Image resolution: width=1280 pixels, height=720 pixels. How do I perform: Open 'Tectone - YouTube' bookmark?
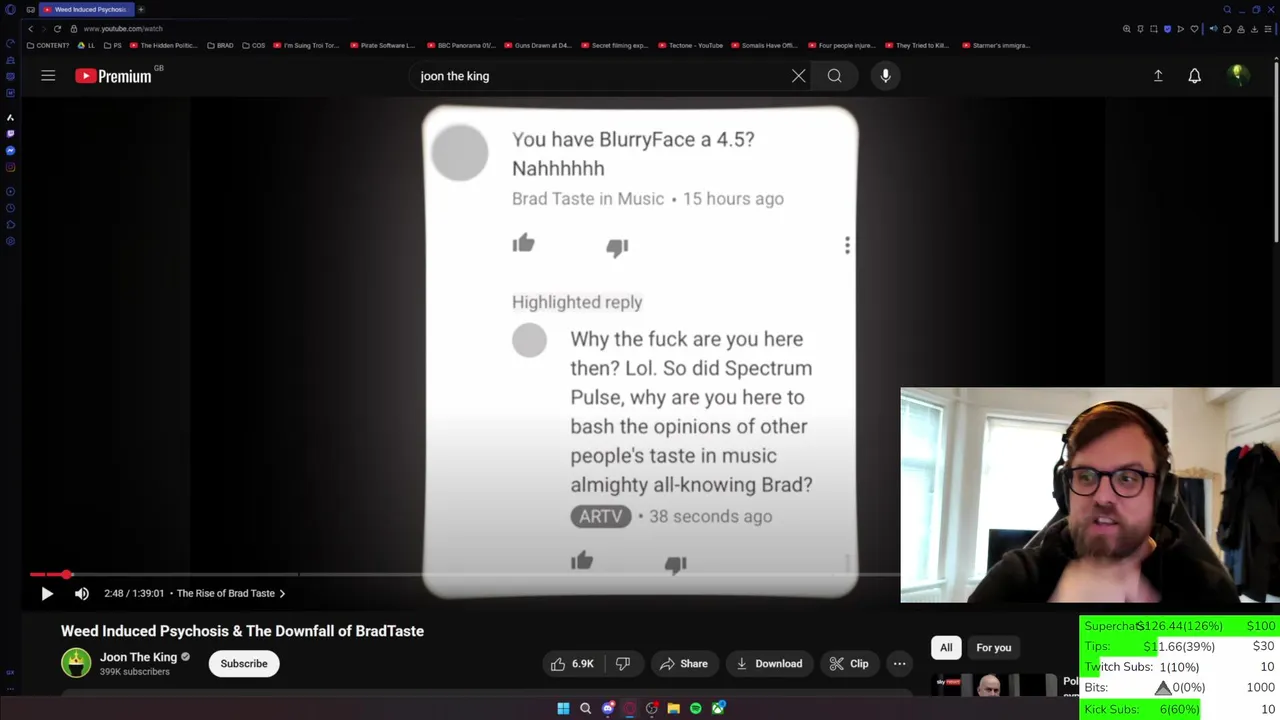click(690, 45)
